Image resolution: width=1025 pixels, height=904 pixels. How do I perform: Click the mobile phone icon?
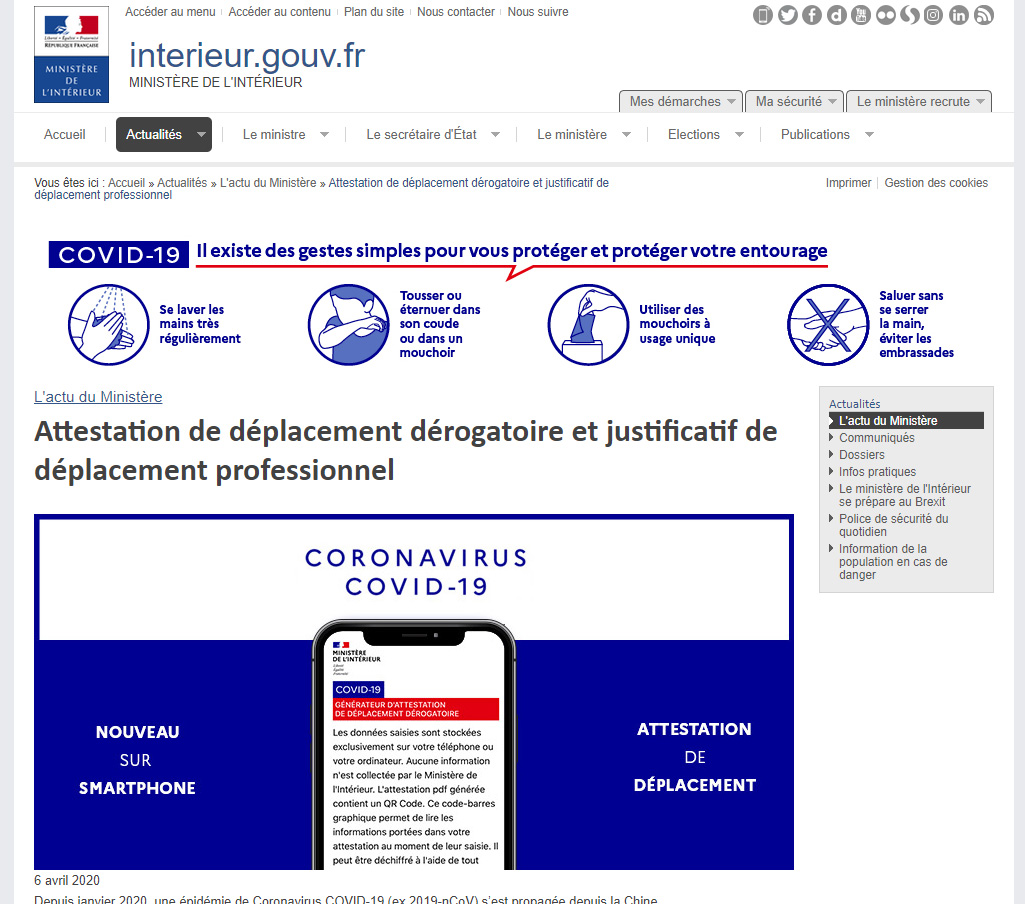tap(763, 15)
